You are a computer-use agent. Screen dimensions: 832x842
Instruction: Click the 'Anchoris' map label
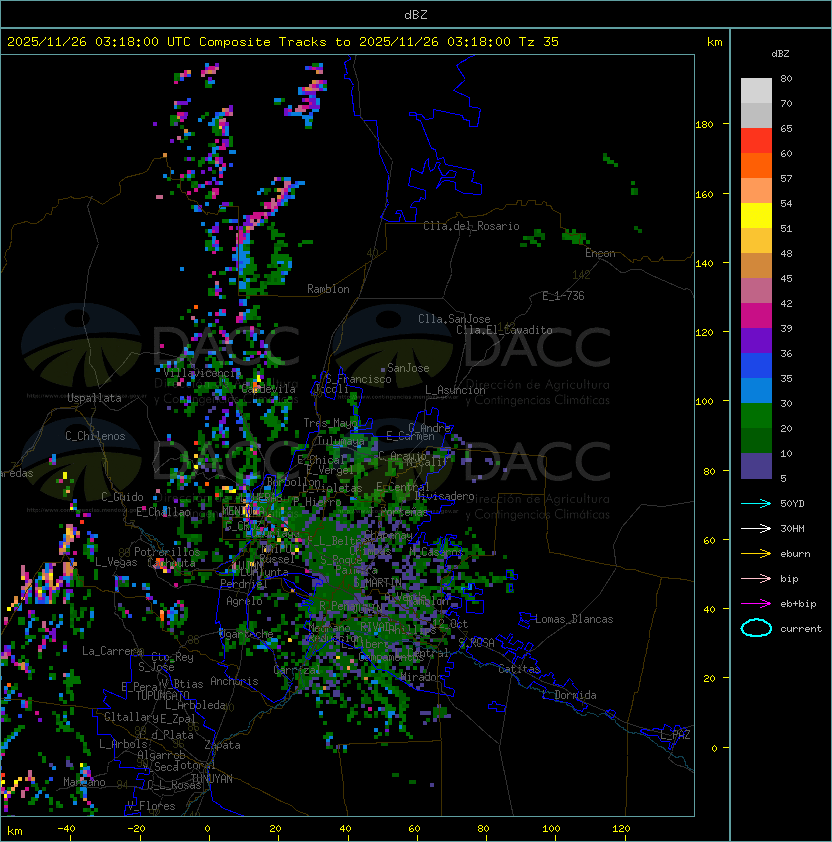tap(234, 681)
